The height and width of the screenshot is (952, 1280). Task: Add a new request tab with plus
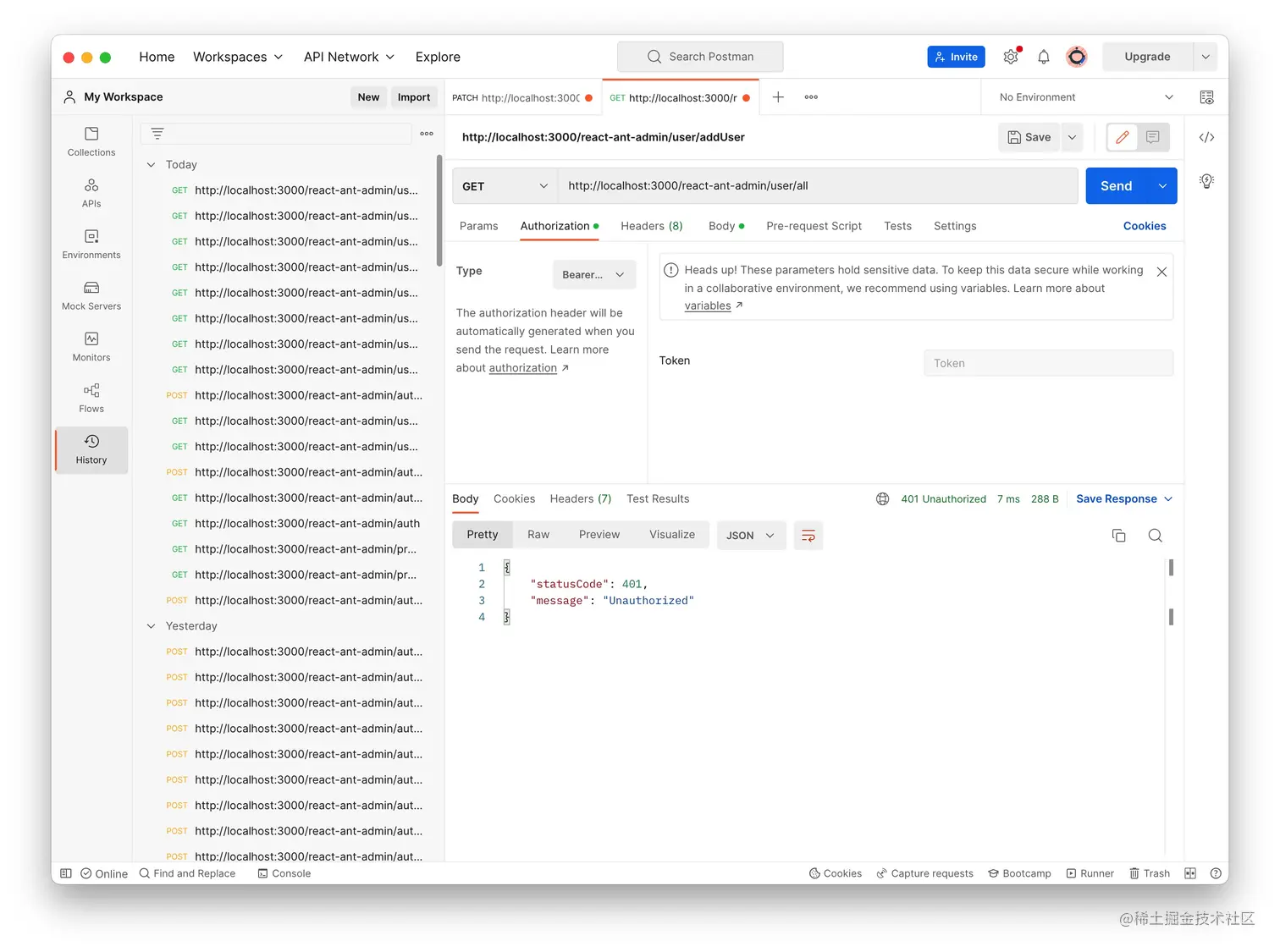pyautogui.click(x=778, y=97)
